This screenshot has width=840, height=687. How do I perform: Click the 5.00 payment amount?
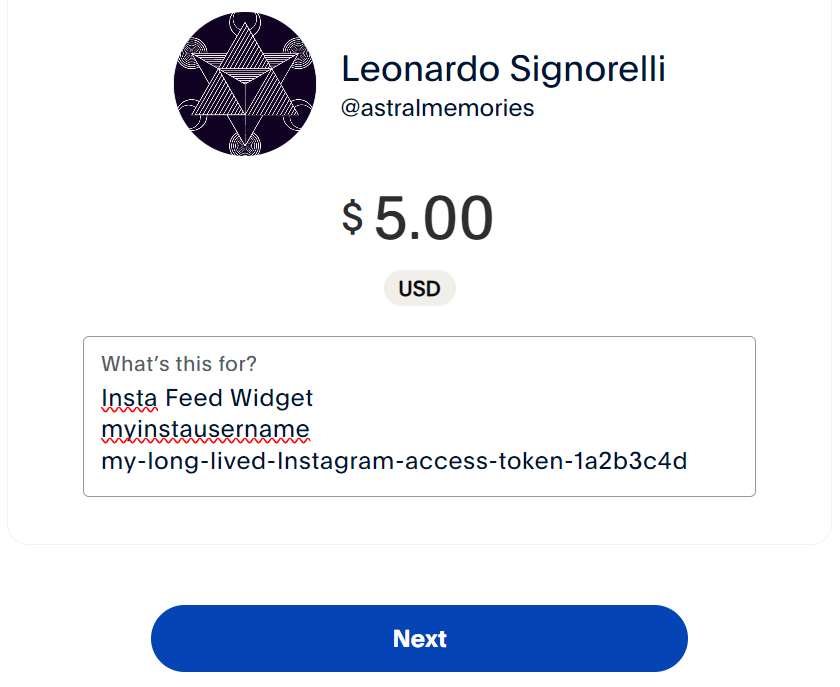coord(434,219)
